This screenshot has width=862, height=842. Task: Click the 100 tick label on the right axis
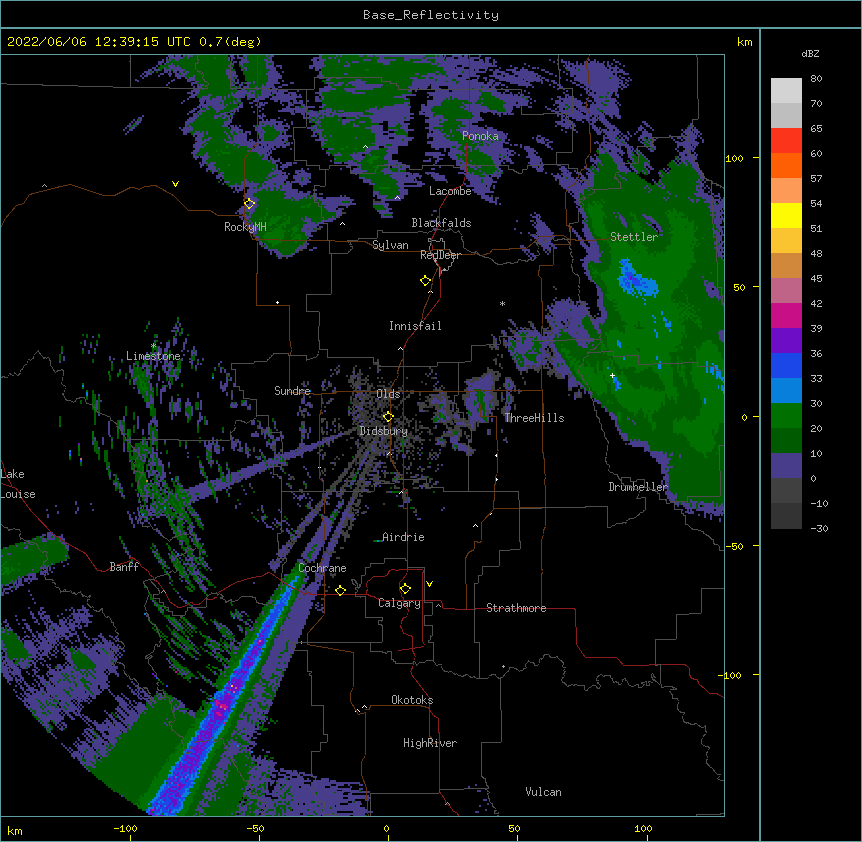point(734,158)
